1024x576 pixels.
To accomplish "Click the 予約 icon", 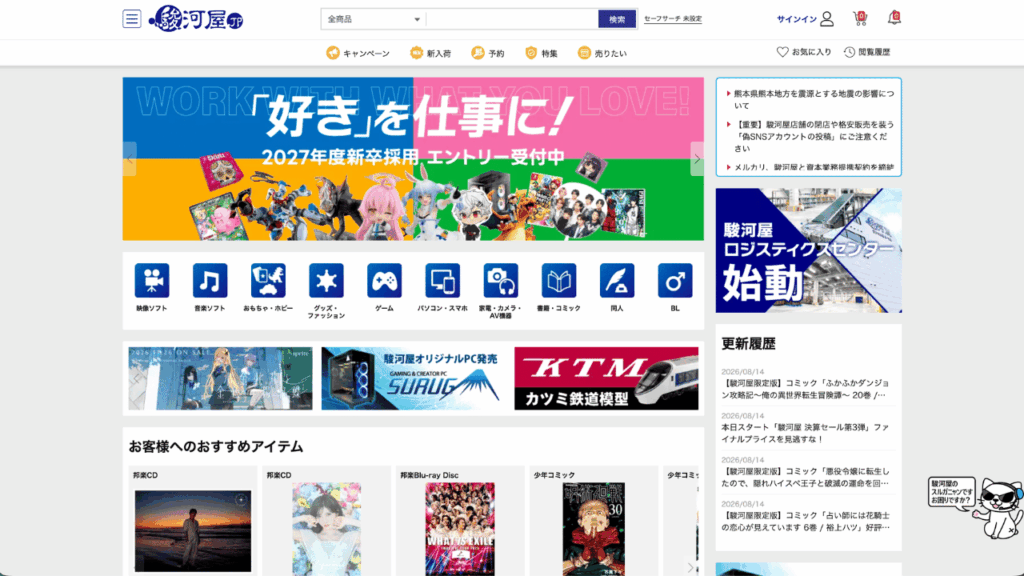I will pos(478,53).
